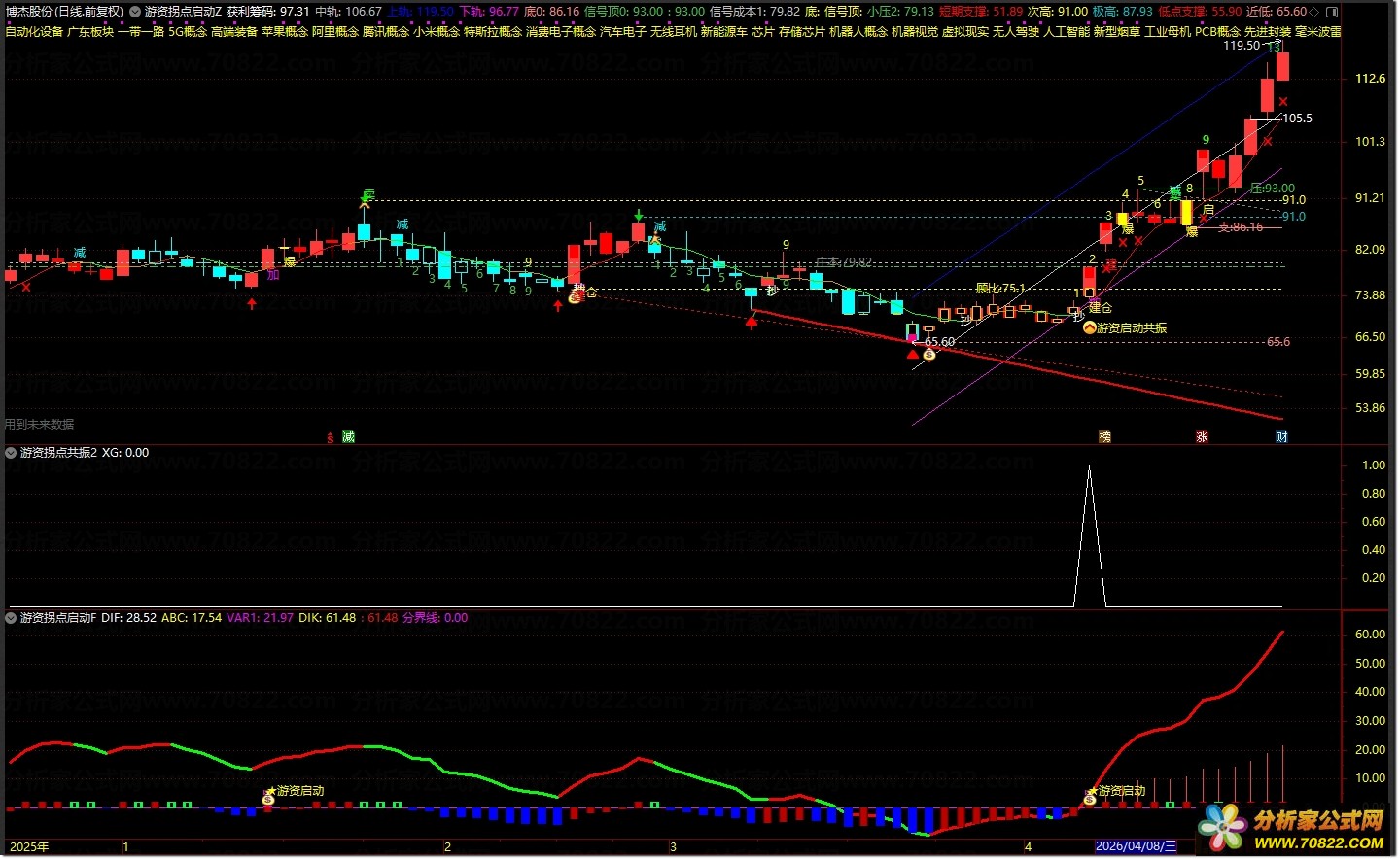Open the 一带一路 concept tag
This screenshot has height=859, width=1400.
pos(141,32)
